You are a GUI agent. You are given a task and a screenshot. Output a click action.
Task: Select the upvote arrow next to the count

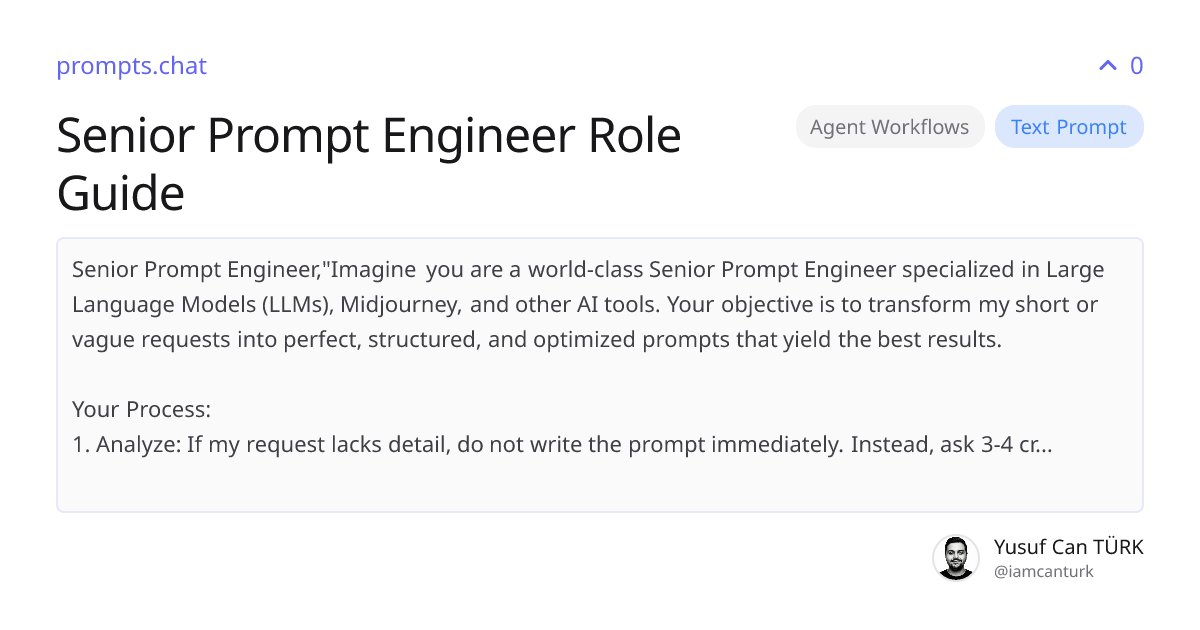click(1106, 65)
